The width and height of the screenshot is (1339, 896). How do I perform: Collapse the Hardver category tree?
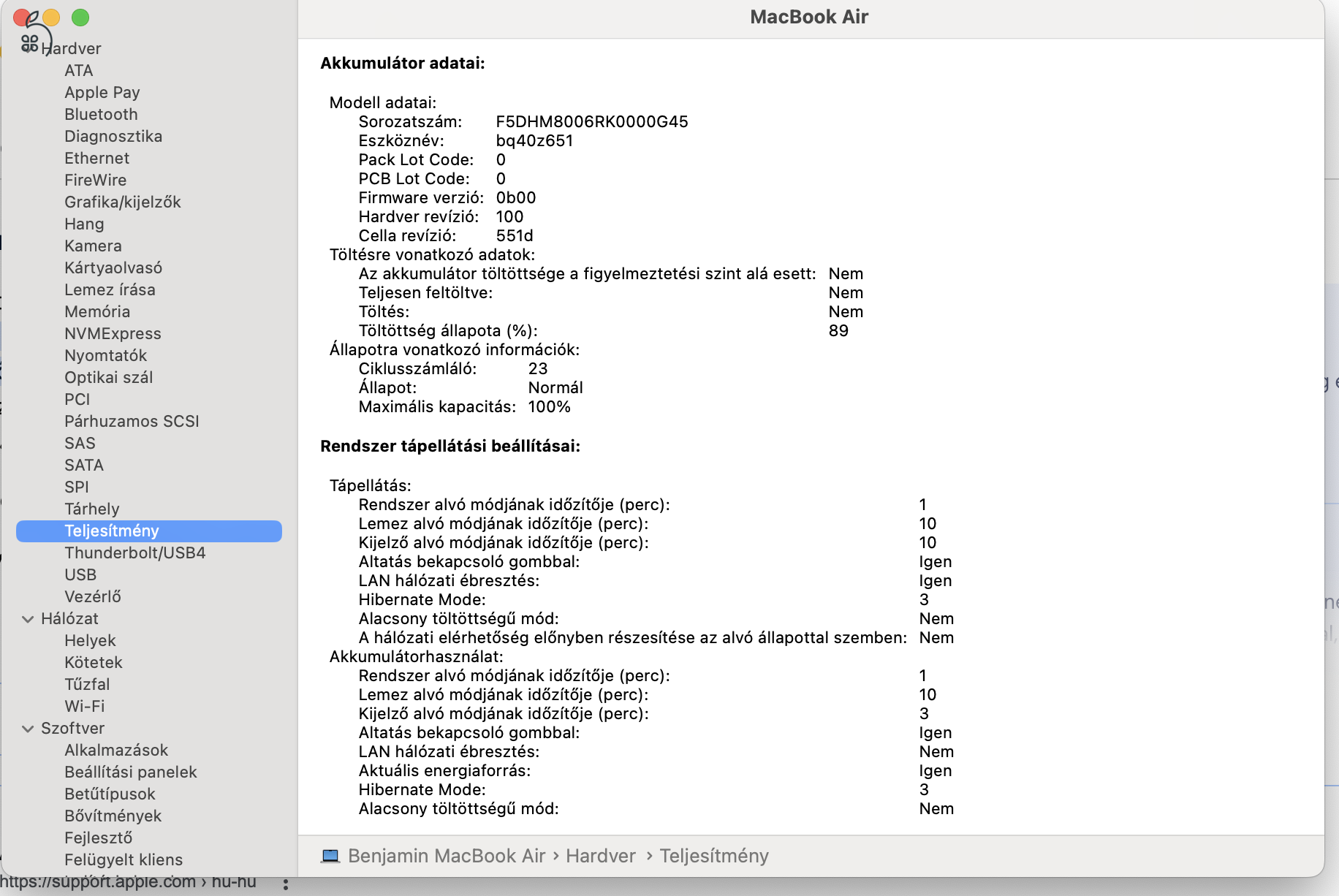pos(27,48)
